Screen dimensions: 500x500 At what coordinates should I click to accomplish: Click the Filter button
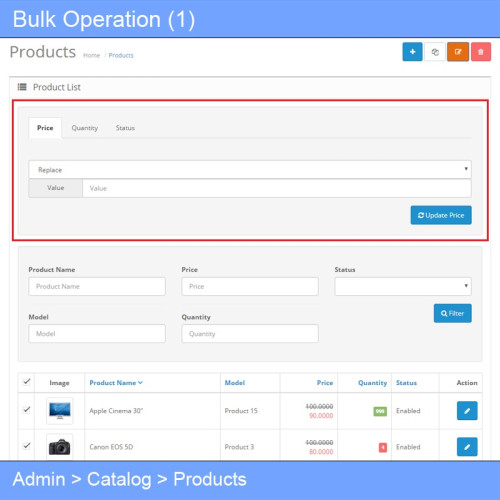pyautogui.click(x=453, y=313)
